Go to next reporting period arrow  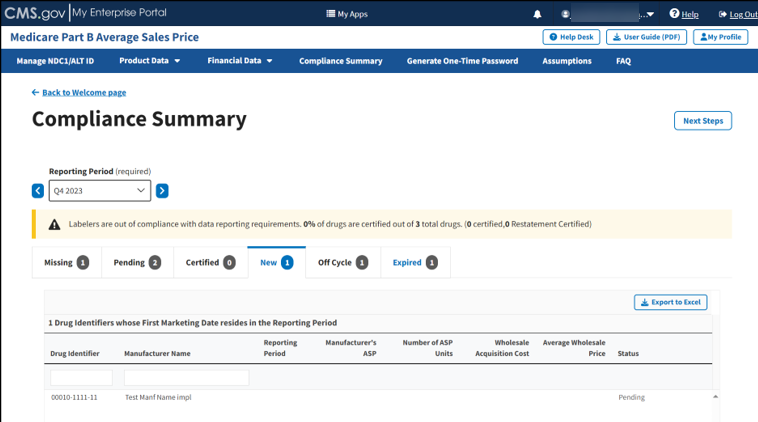pyautogui.click(x=162, y=190)
